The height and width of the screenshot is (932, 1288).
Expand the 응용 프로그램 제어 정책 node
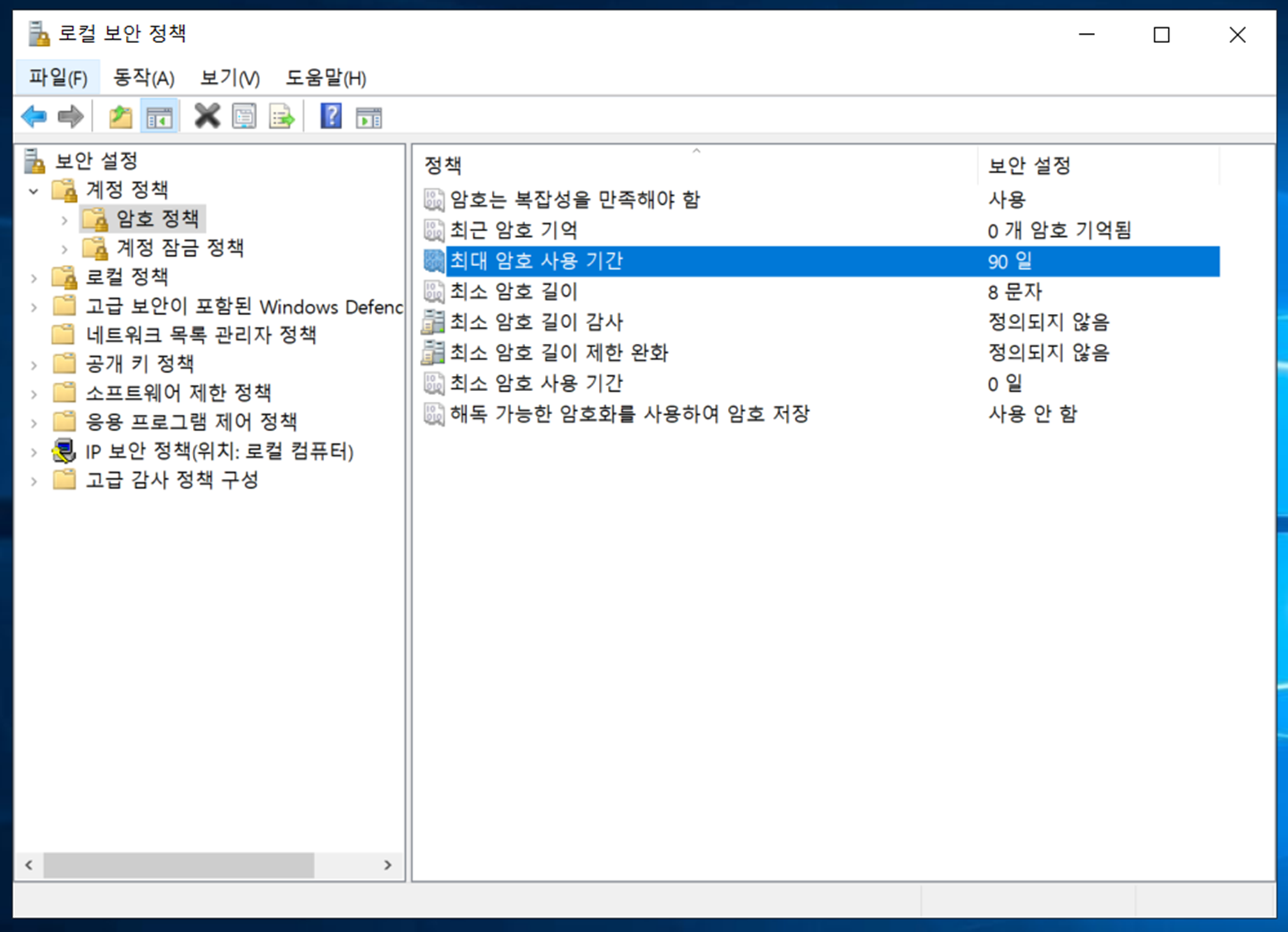[34, 423]
